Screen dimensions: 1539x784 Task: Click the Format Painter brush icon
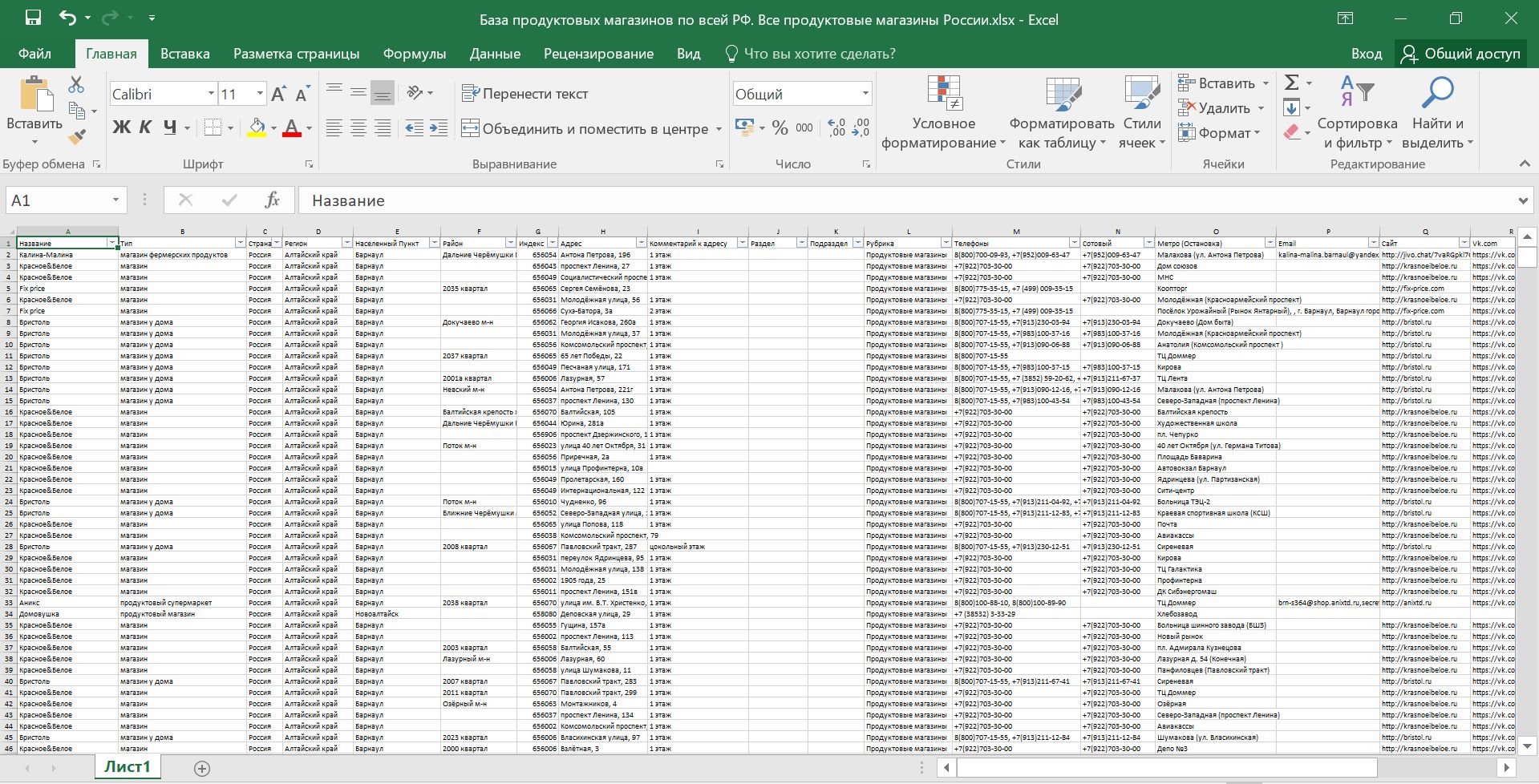(x=77, y=138)
